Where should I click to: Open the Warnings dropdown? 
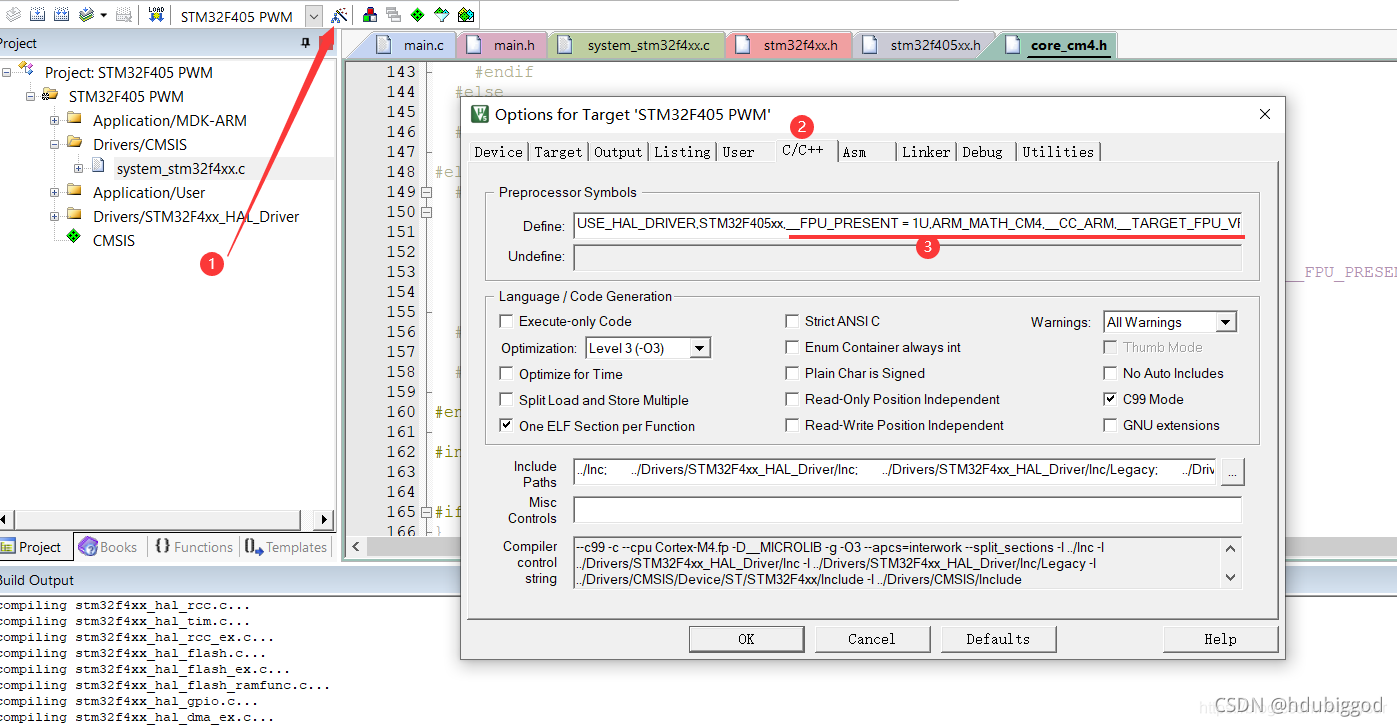pos(1226,322)
